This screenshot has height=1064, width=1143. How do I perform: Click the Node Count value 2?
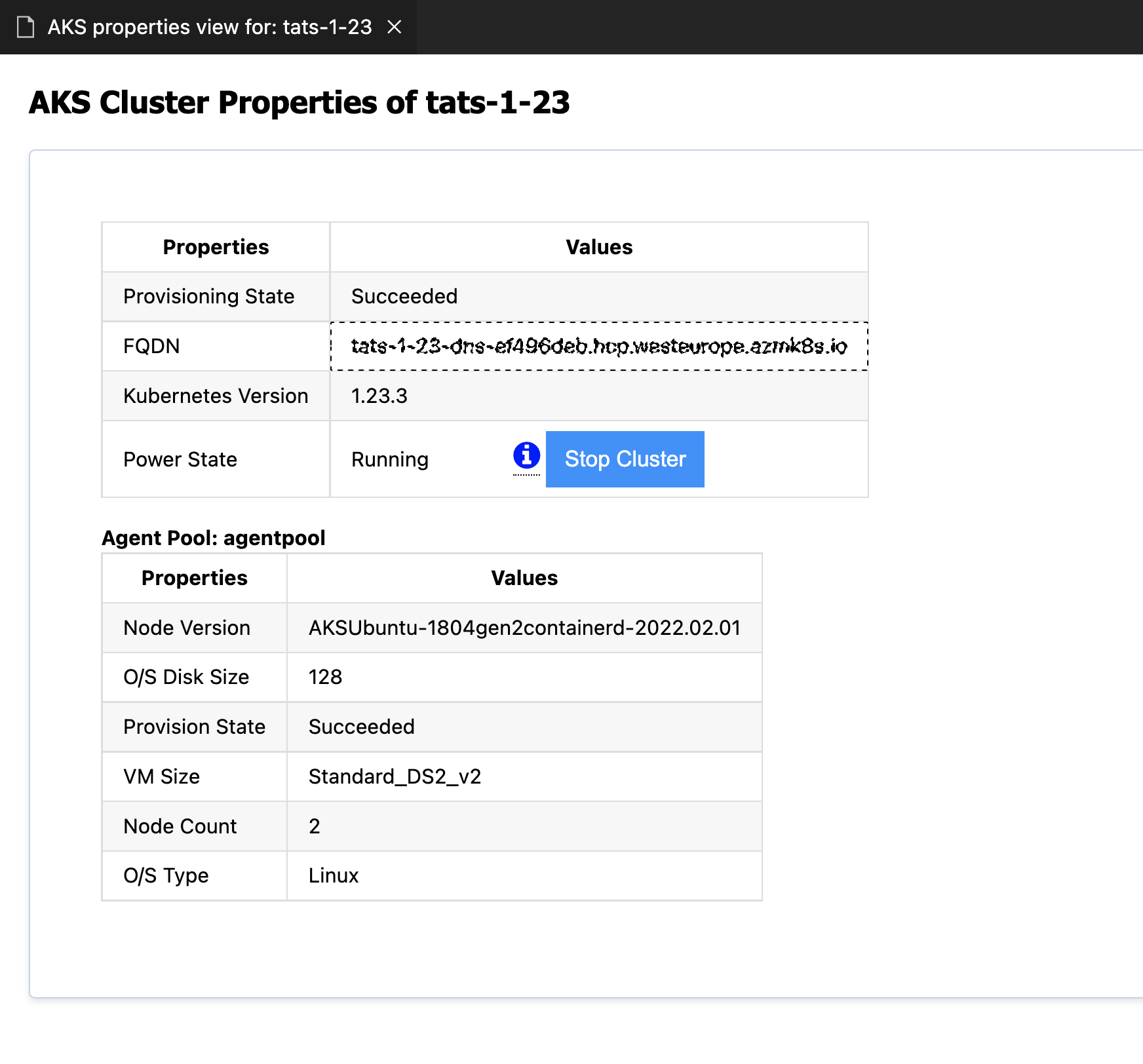tap(314, 826)
